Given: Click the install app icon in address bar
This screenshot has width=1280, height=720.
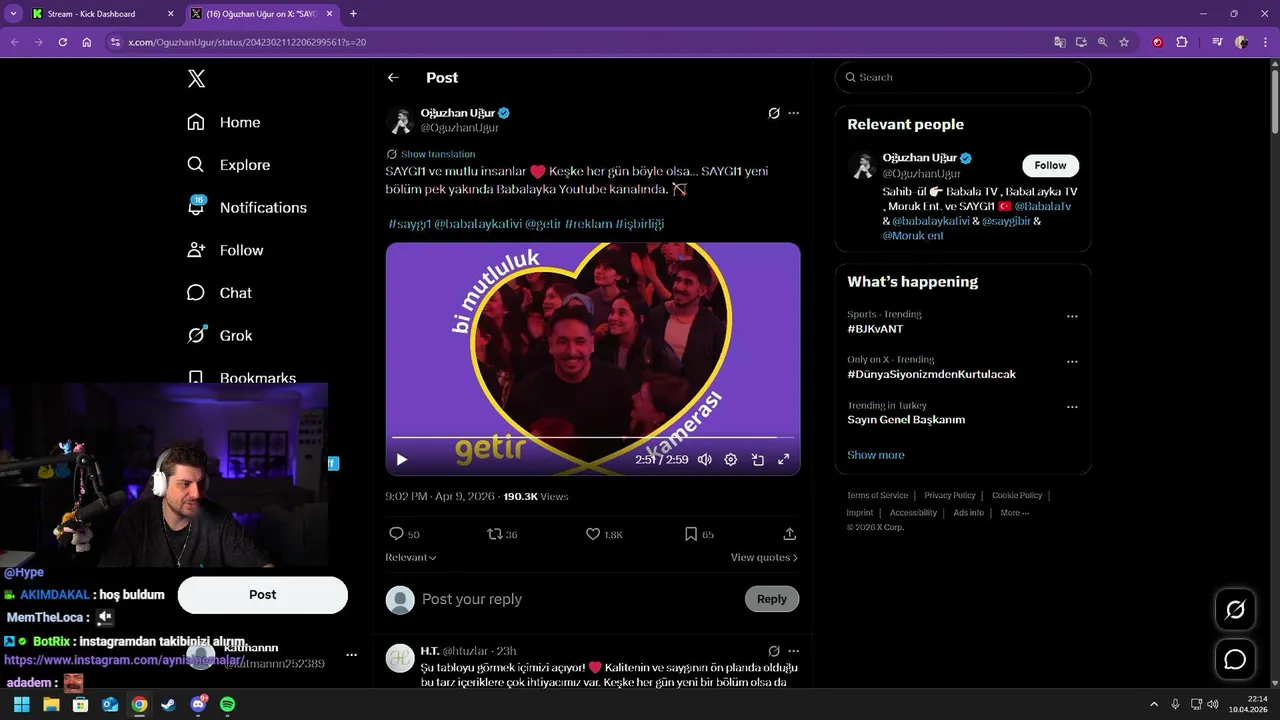Looking at the screenshot, I should pyautogui.click(x=1081, y=42).
